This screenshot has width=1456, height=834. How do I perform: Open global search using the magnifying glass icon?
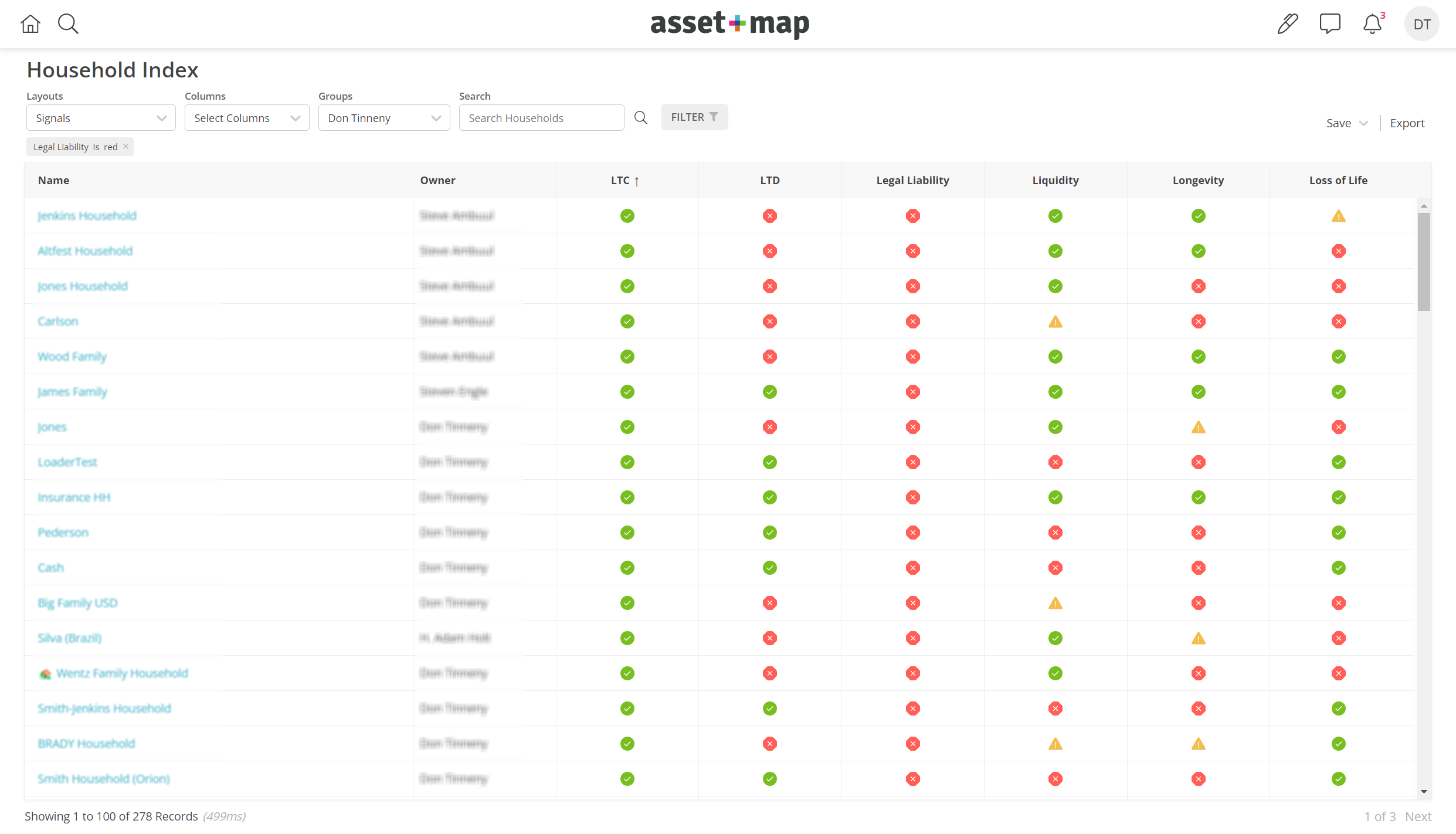pyautogui.click(x=68, y=24)
